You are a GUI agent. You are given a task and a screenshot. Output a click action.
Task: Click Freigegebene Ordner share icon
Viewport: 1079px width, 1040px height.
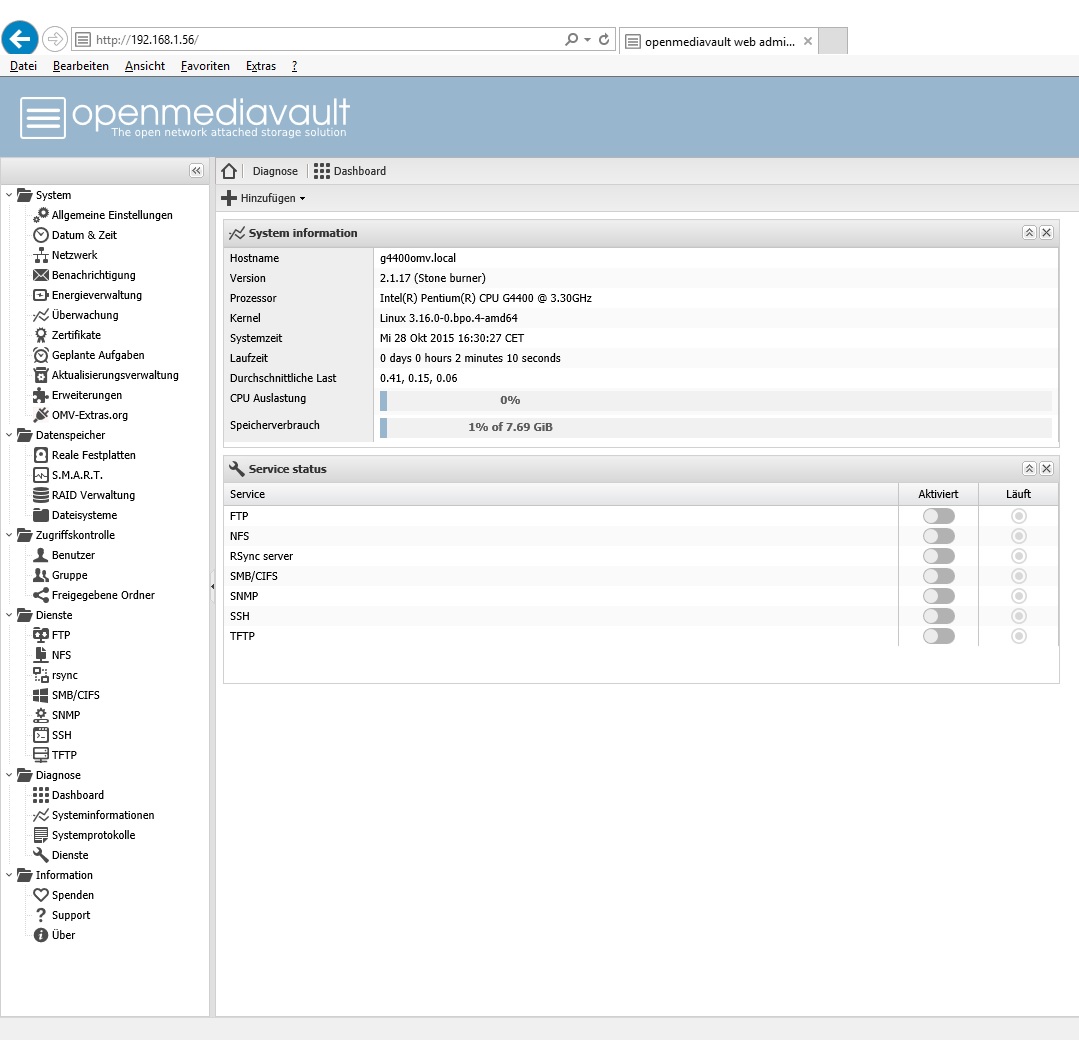(41, 595)
